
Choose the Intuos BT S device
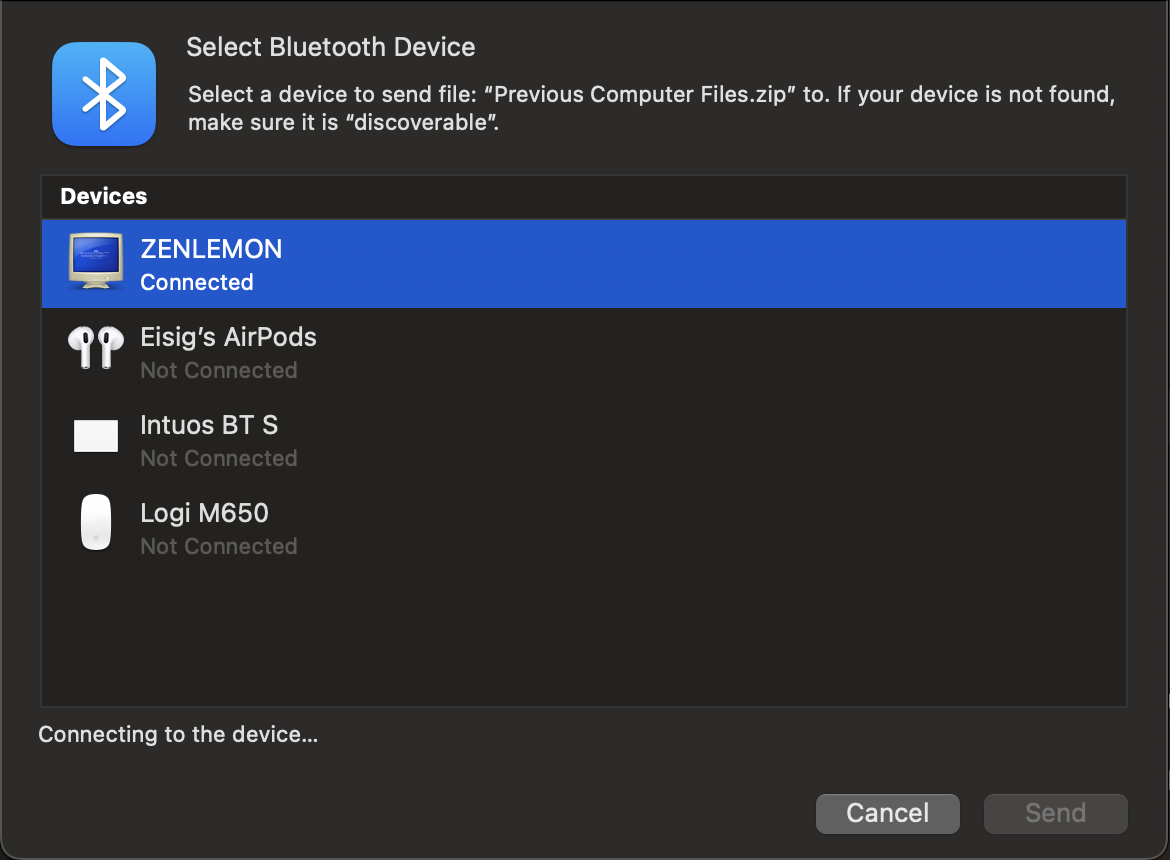pyautogui.click(x=209, y=425)
